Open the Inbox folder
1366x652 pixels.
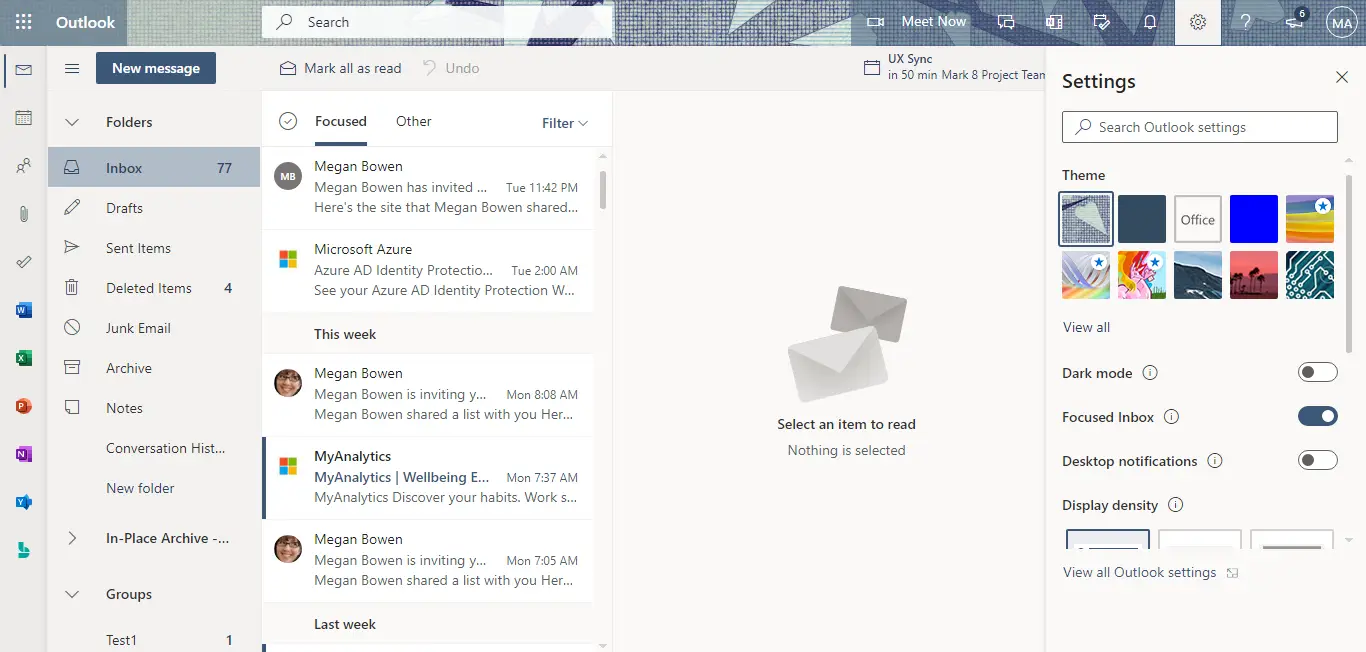click(x=154, y=168)
